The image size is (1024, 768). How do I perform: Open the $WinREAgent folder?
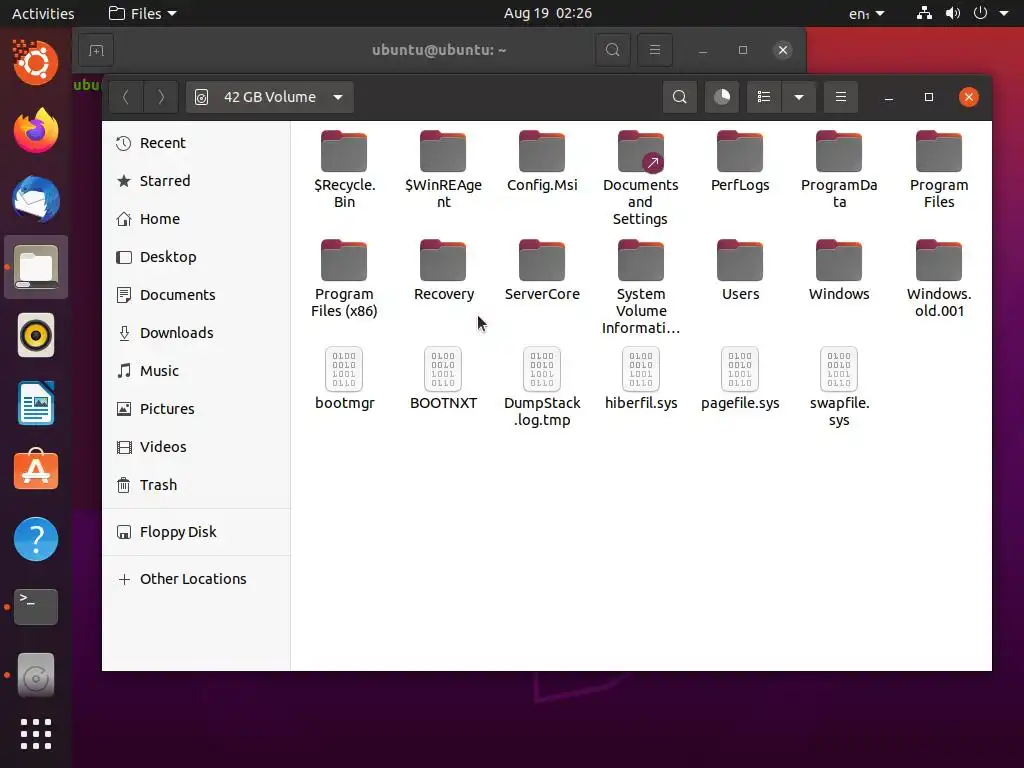[443, 170]
